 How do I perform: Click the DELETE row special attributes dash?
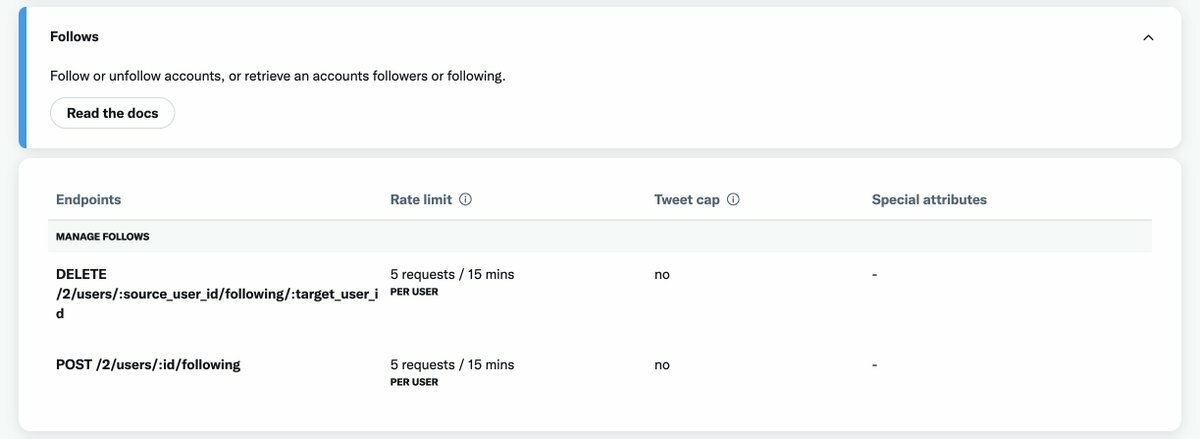[x=874, y=274]
